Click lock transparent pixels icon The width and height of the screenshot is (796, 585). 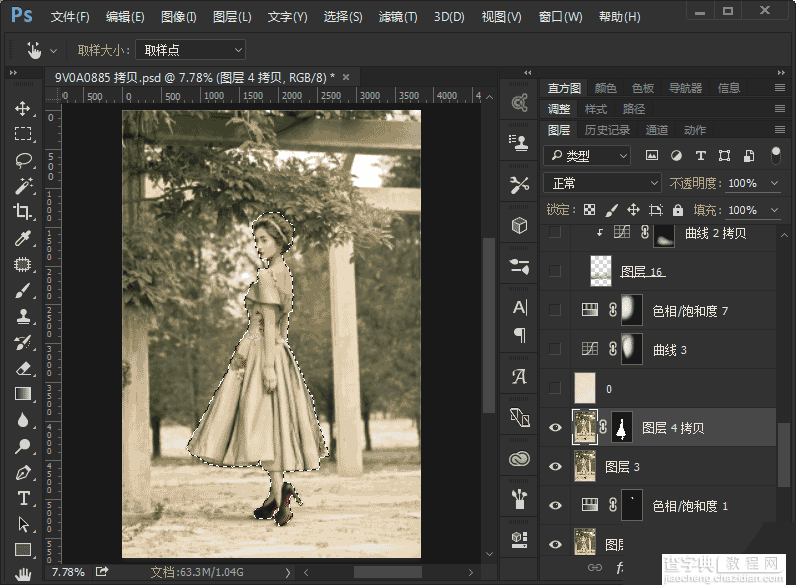pyautogui.click(x=589, y=210)
